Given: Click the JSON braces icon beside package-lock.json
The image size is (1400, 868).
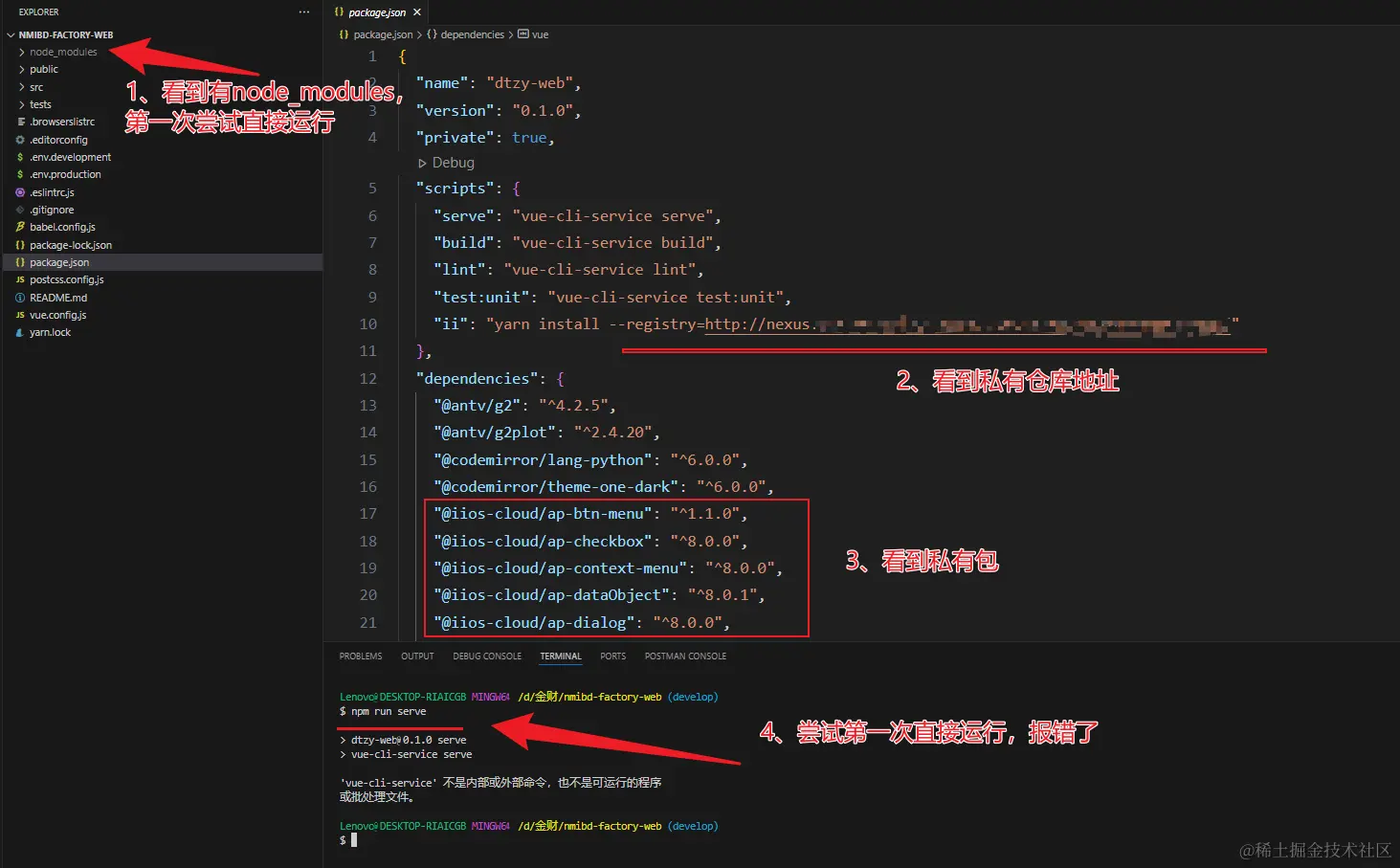Looking at the screenshot, I should (x=20, y=245).
